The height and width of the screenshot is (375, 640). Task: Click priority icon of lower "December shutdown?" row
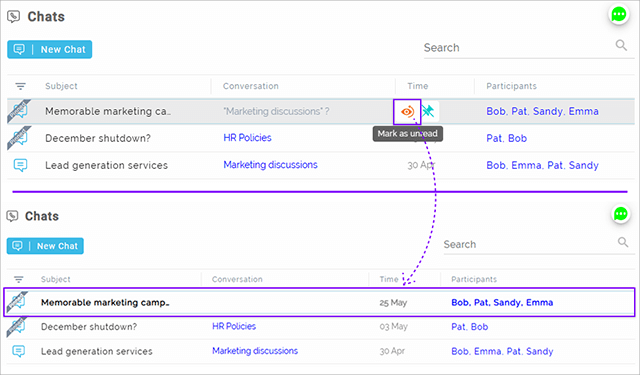coord(17,326)
